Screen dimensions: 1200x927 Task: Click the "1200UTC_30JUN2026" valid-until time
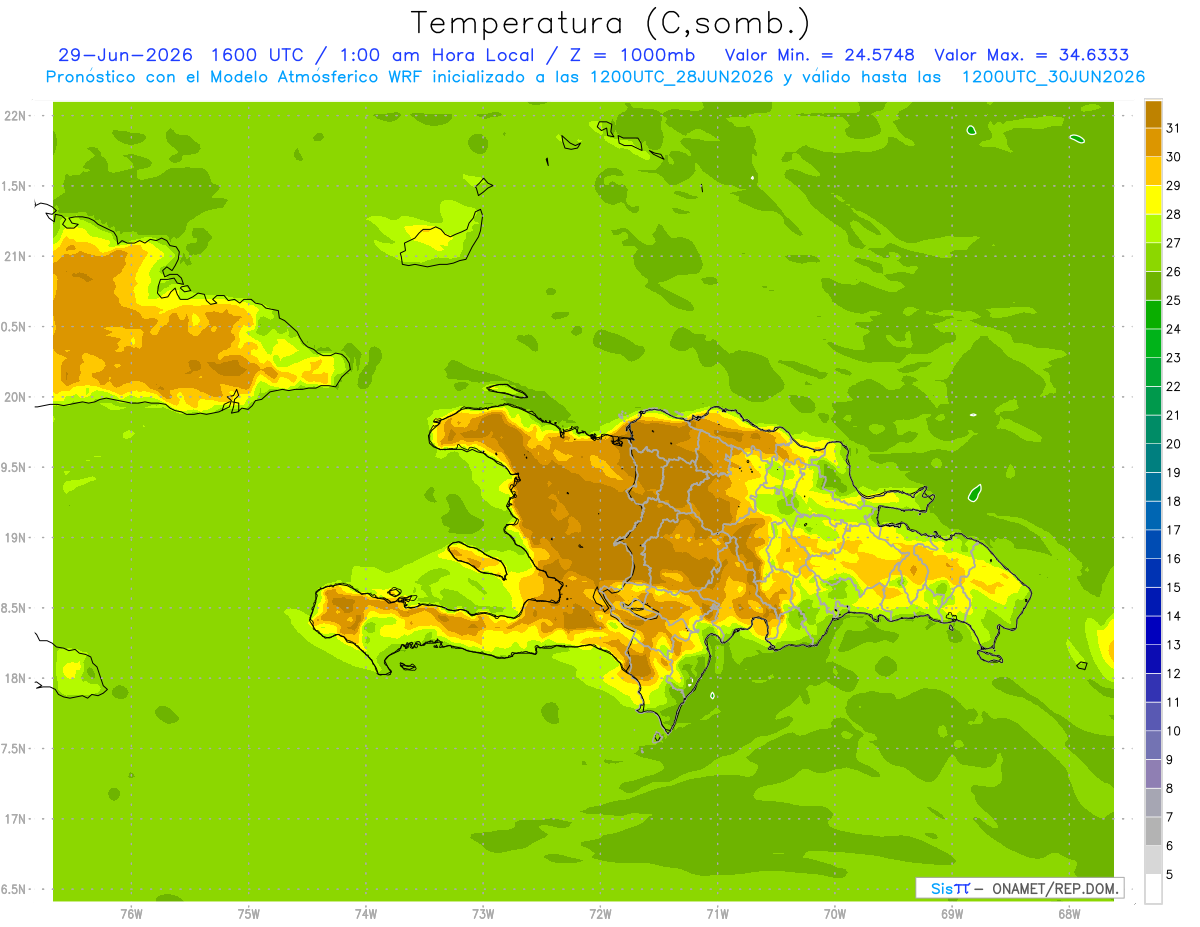point(1053,77)
